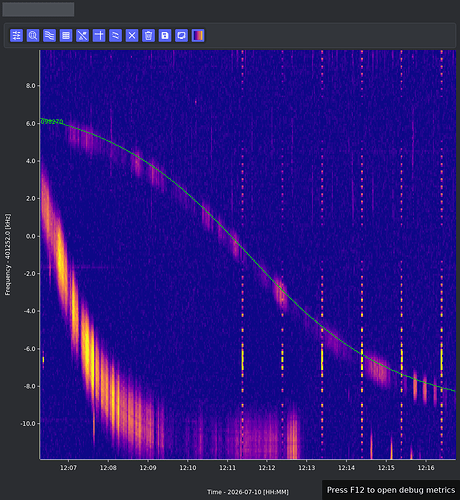Toggle the crosshair cursor icon
This screenshot has height=500, width=460.
click(x=99, y=35)
